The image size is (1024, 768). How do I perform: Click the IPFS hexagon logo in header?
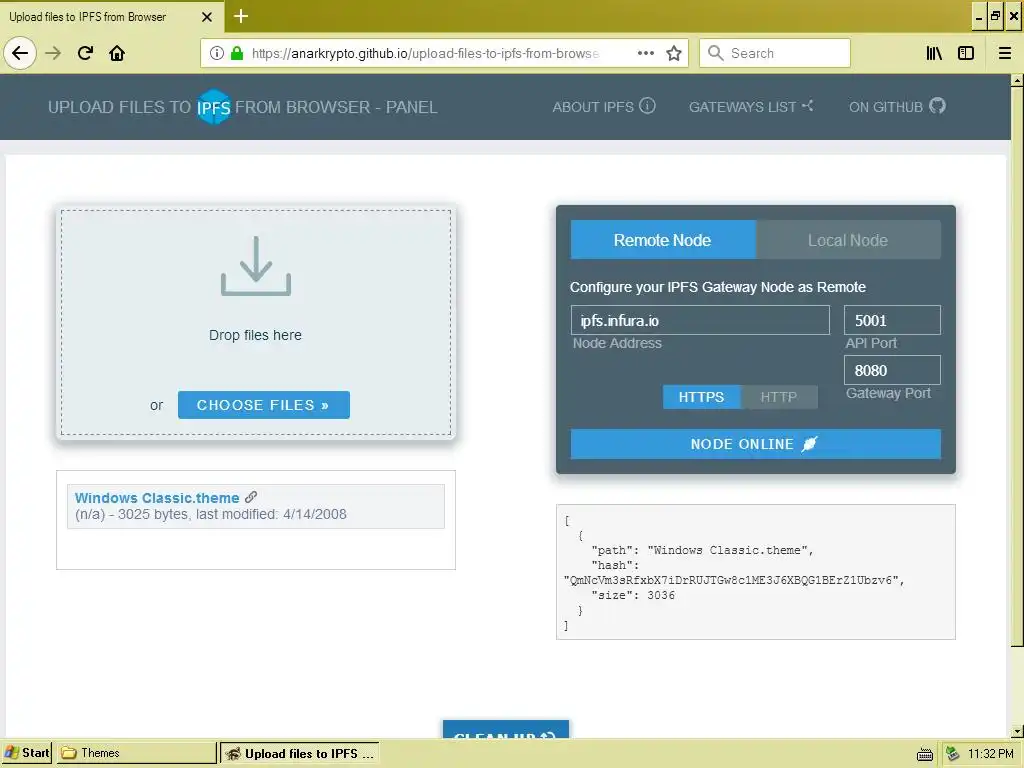(x=214, y=106)
